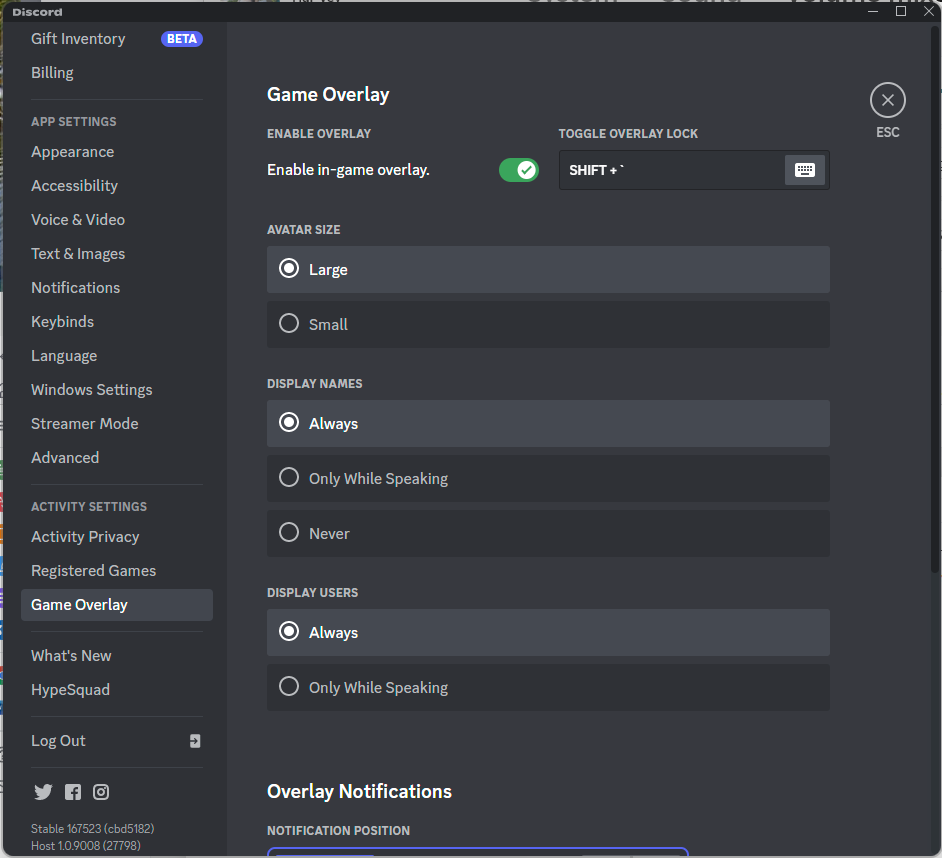Screen dimensions: 942x858
Task: Choose Always under Display Names
Action: tap(548, 424)
